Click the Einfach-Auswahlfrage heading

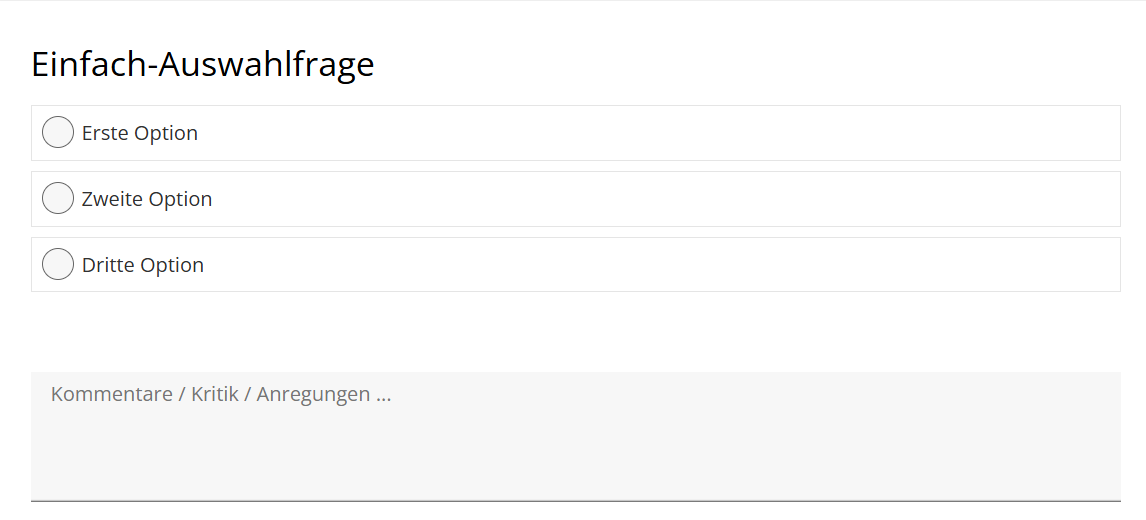point(202,64)
